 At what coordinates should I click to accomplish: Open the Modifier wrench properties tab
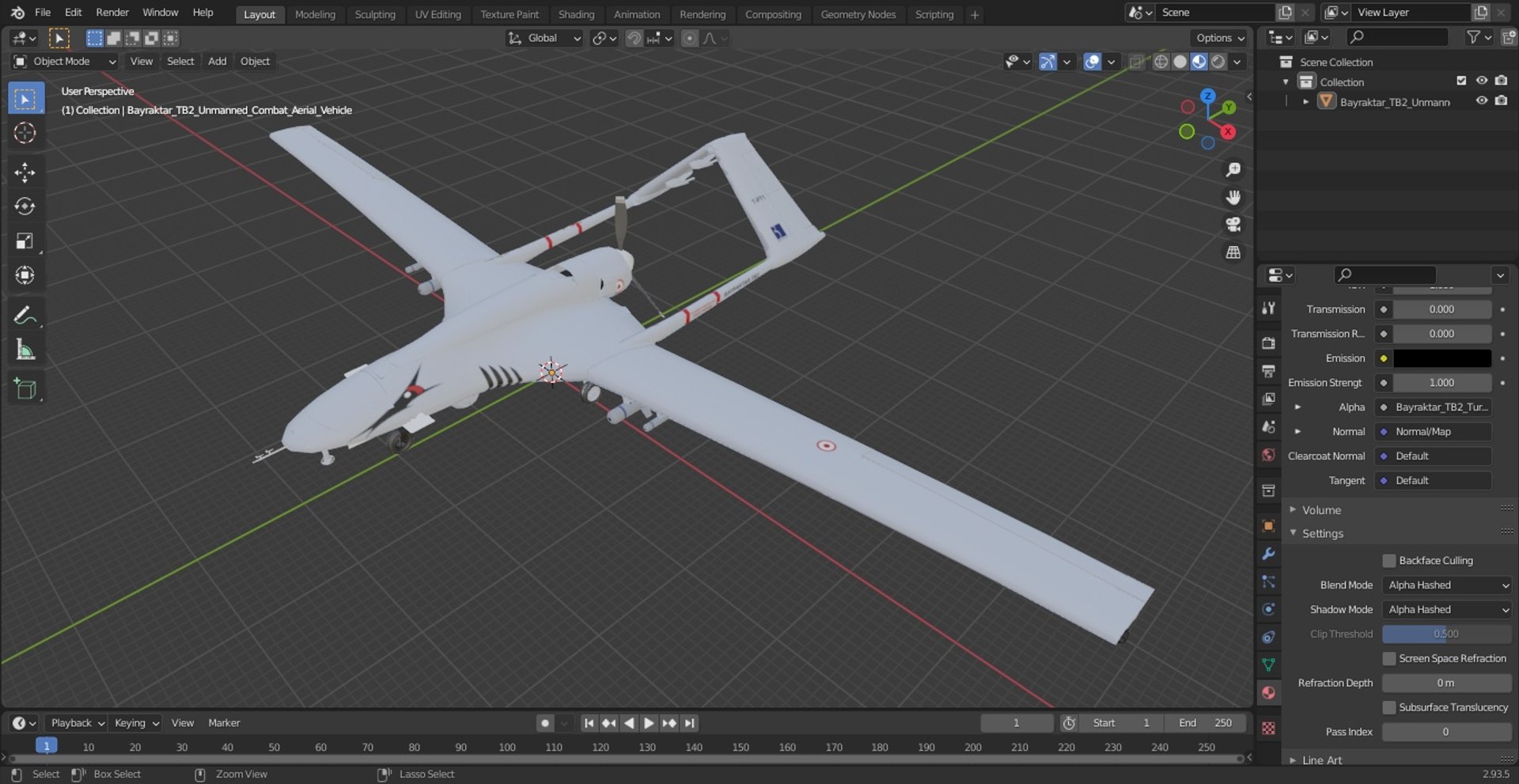point(1268,554)
